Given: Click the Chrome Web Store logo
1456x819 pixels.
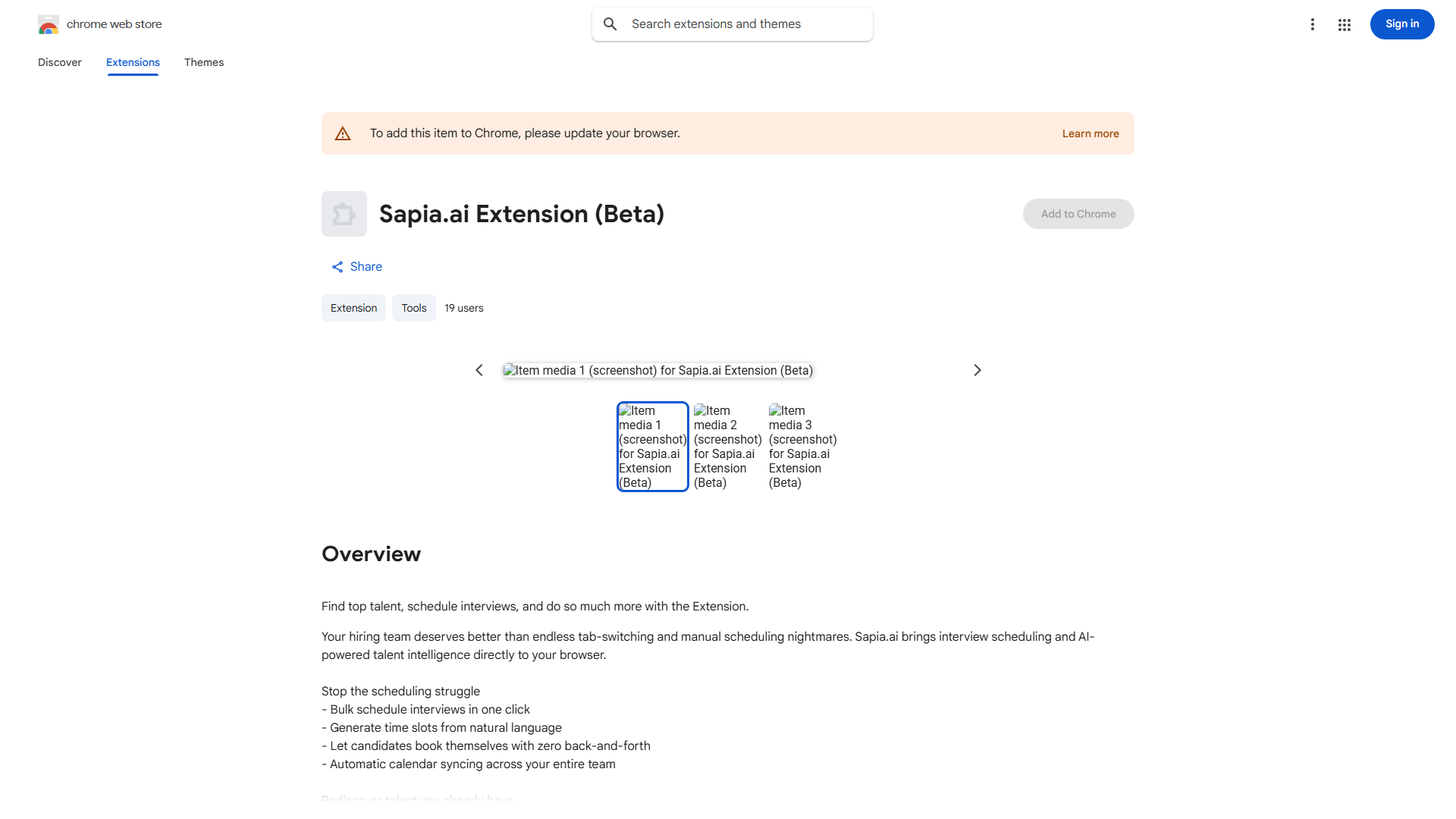Looking at the screenshot, I should [99, 24].
